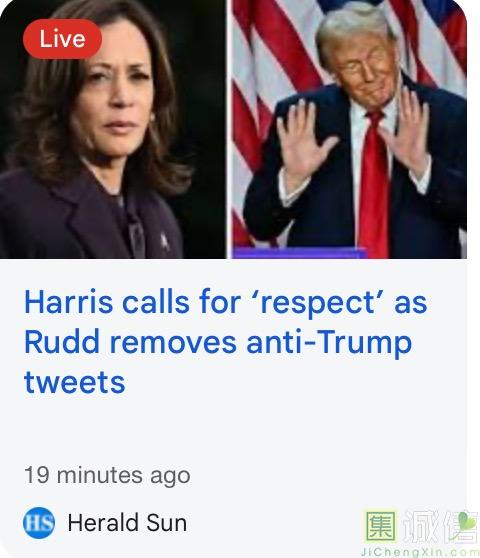Image resolution: width=480 pixels, height=558 pixels.
Task: Click the purple podium strip below man
Action: click(x=298, y=253)
